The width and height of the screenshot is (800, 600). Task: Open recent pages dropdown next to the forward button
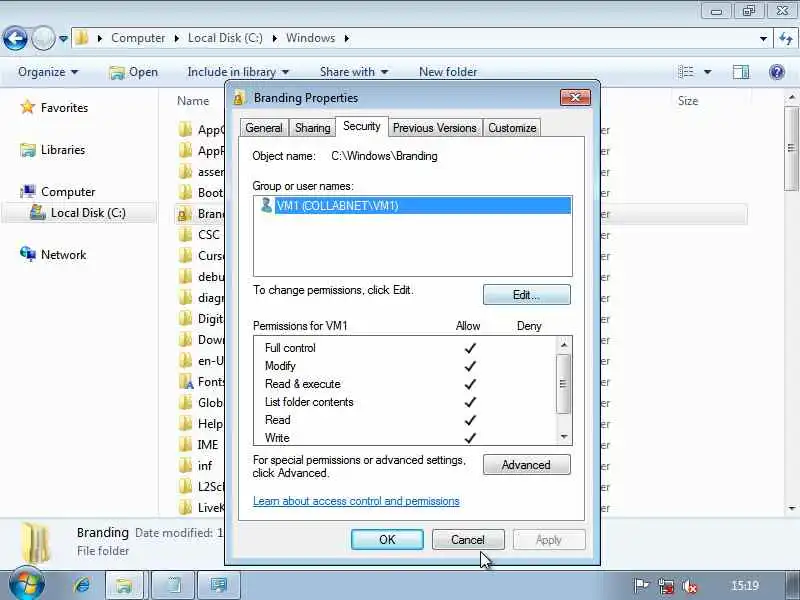pos(63,39)
